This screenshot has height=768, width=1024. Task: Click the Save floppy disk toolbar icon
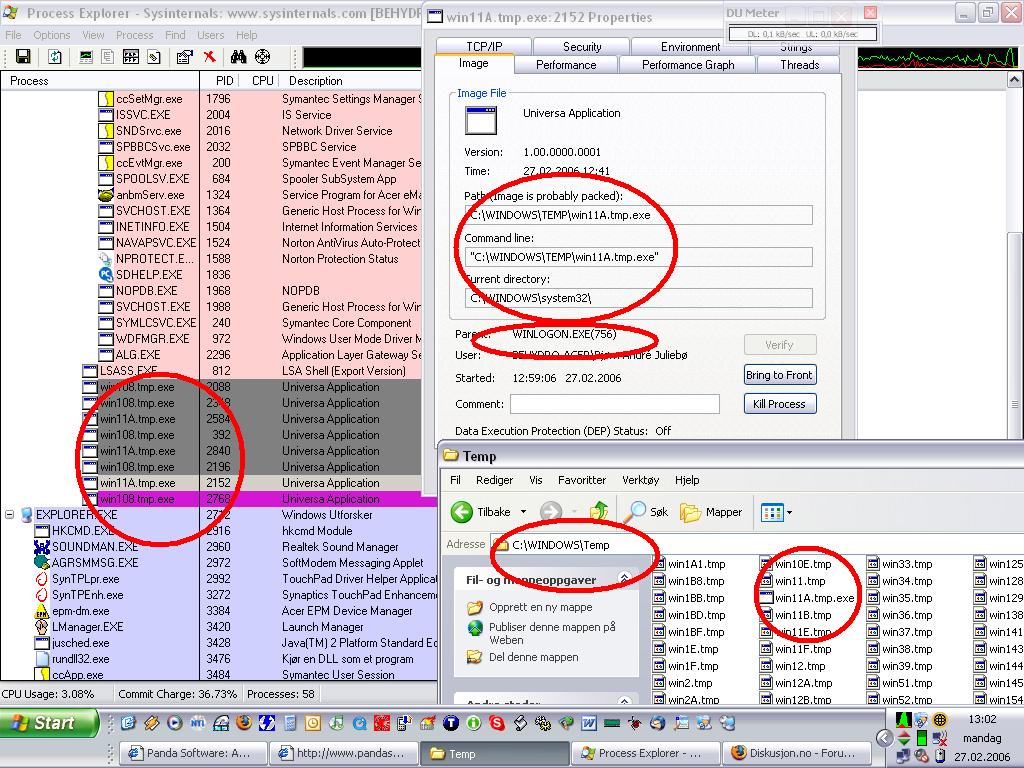23,57
